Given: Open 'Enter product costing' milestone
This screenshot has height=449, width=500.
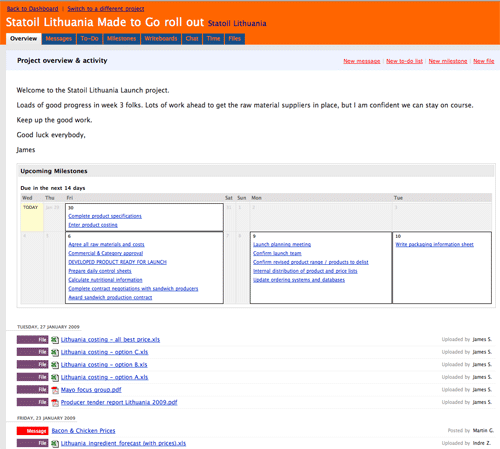Looking at the screenshot, I should 93,225.
